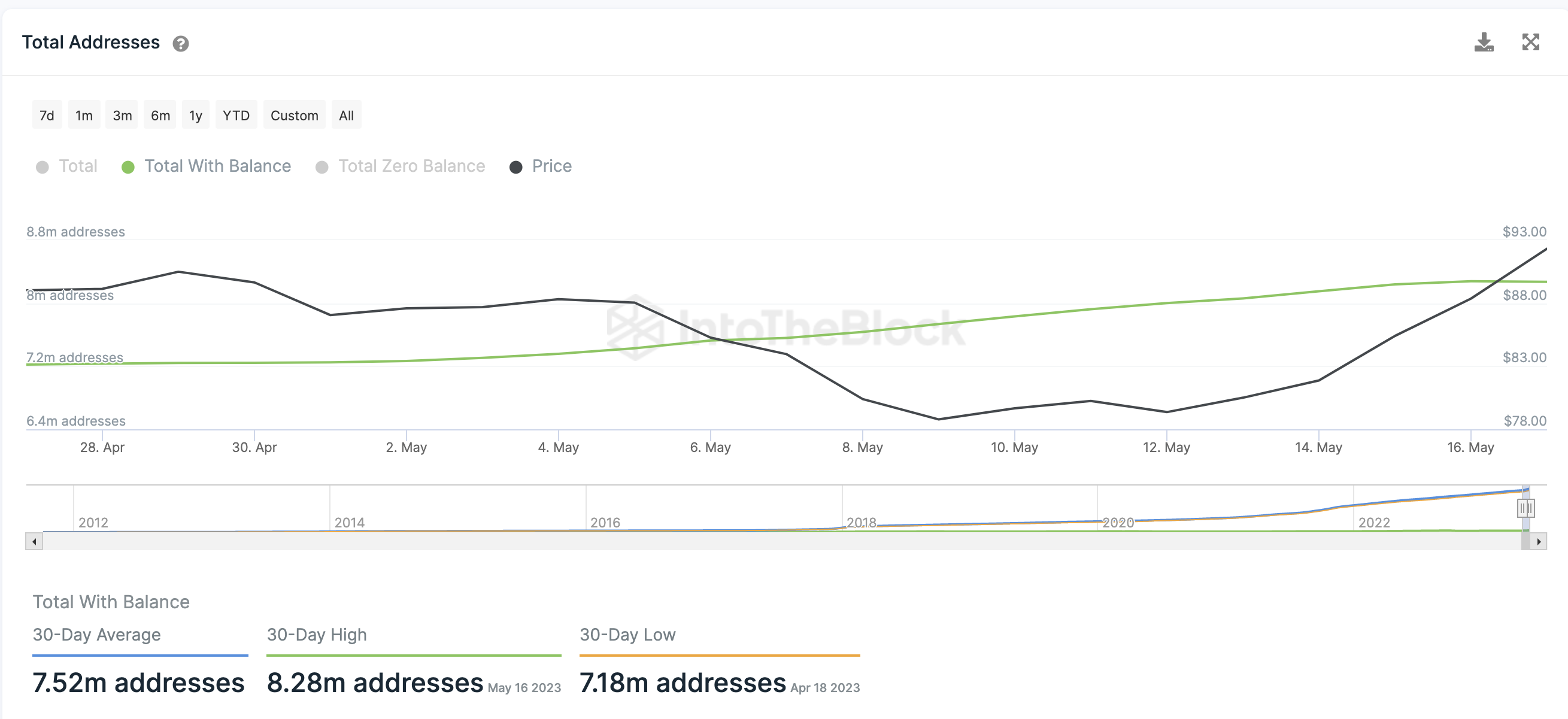Switch to 6m range
Screen dimensions: 1568x719
point(160,115)
